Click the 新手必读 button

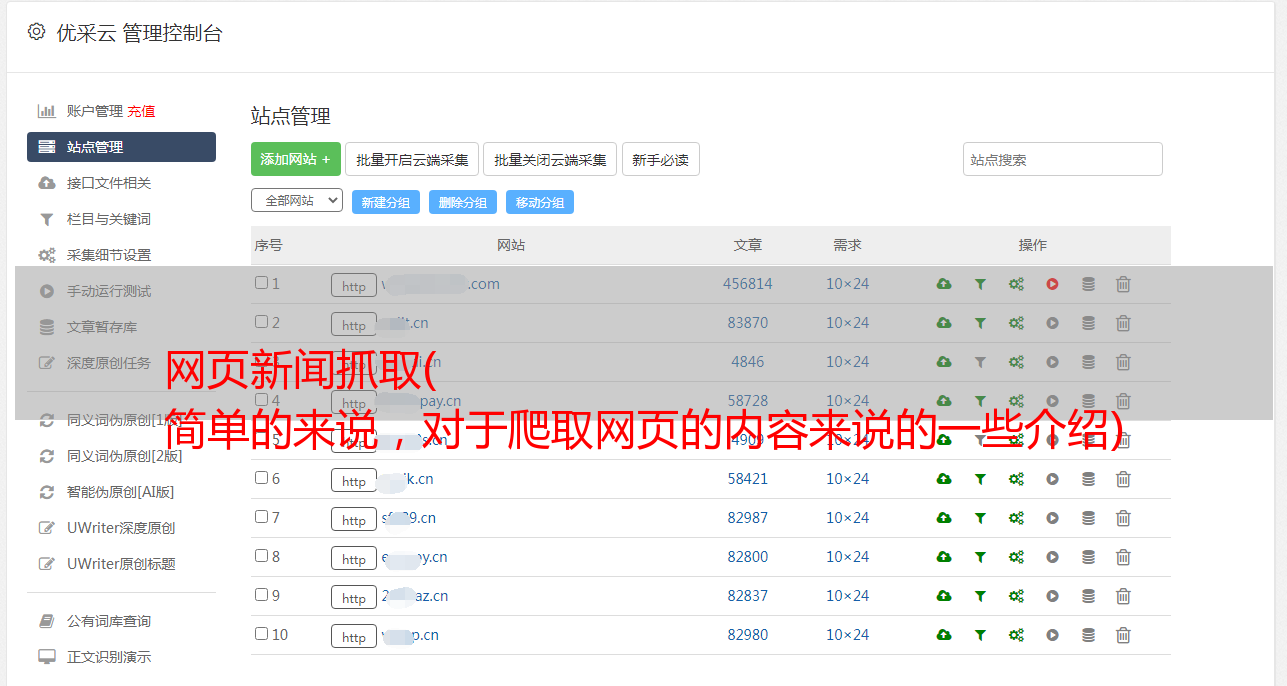[660, 159]
